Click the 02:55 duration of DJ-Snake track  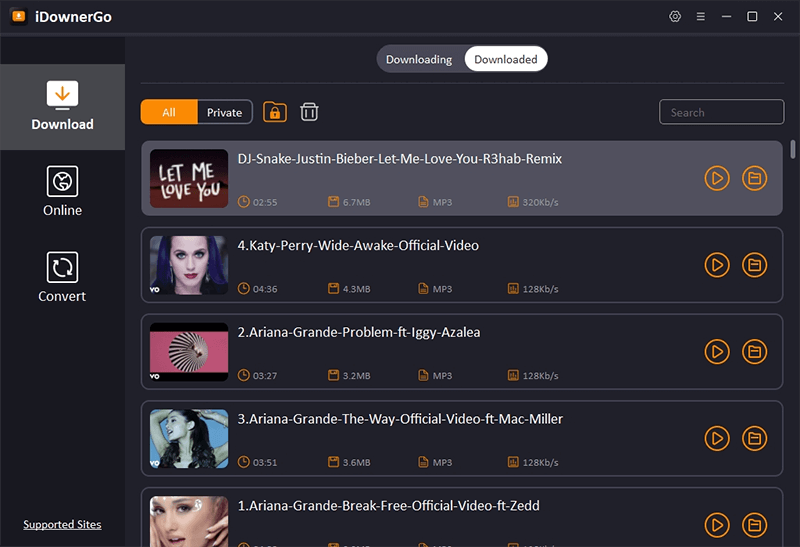pyautogui.click(x=265, y=202)
